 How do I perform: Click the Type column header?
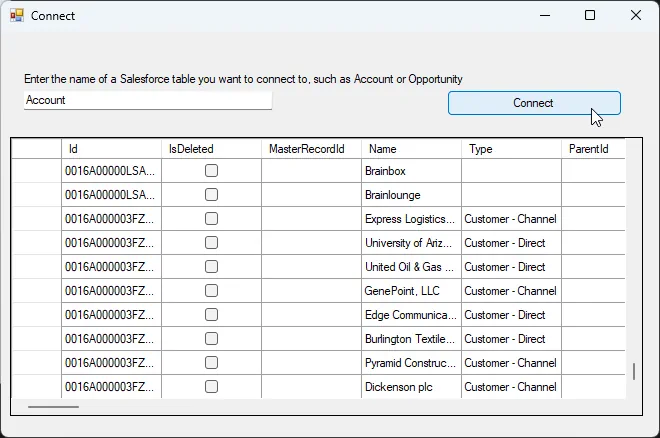(x=510, y=149)
